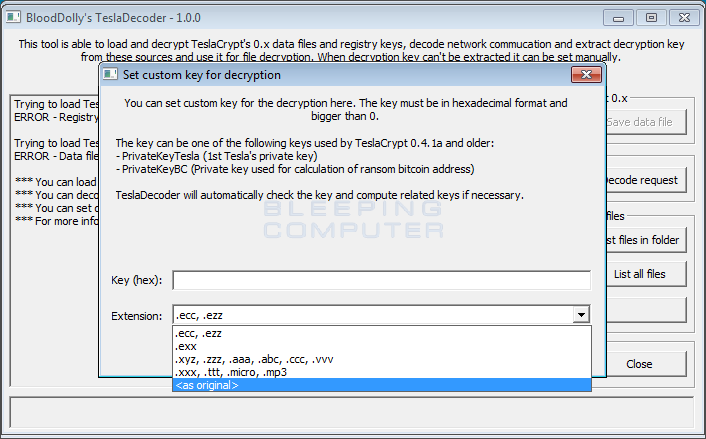Click the TeslaDecoder main window app icon

(14, 18)
